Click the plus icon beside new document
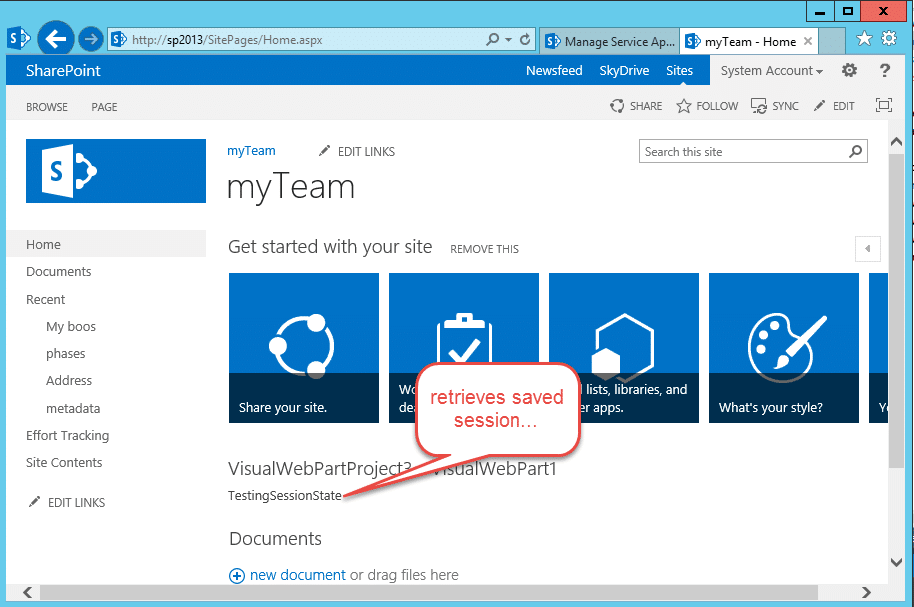The width and height of the screenshot is (914, 607). (237, 576)
